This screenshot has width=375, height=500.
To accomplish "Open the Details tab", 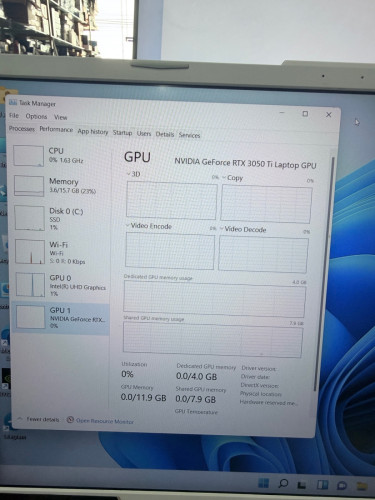I will [x=165, y=134].
